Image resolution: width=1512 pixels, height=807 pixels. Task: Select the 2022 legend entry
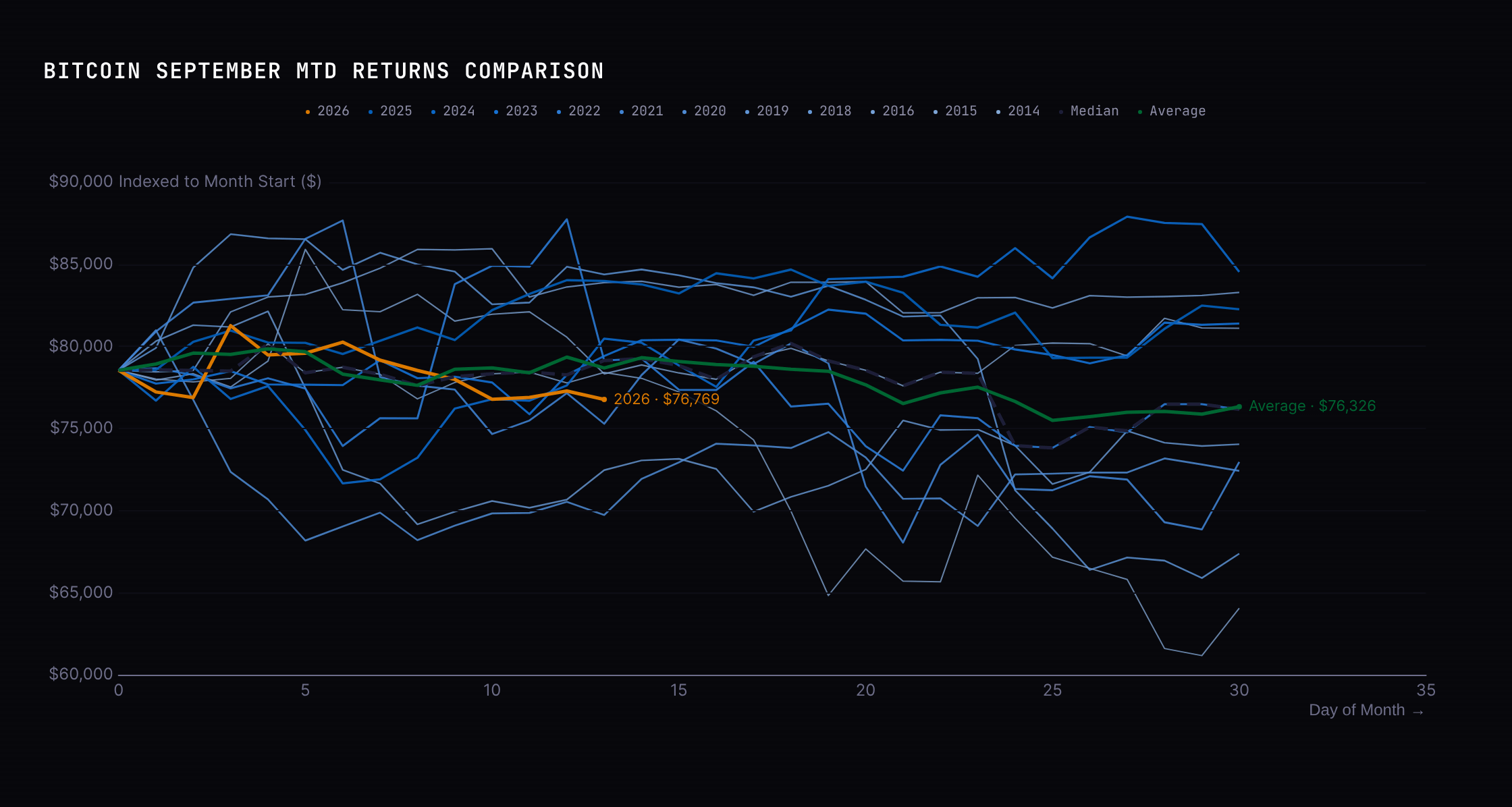578,111
